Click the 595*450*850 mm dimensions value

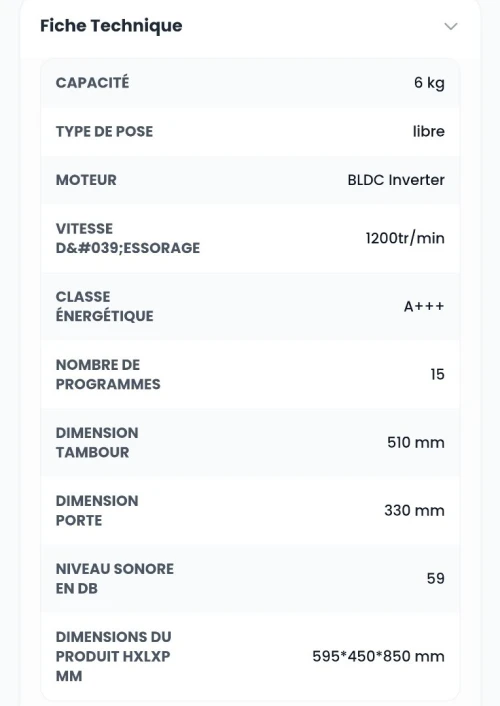point(378,656)
